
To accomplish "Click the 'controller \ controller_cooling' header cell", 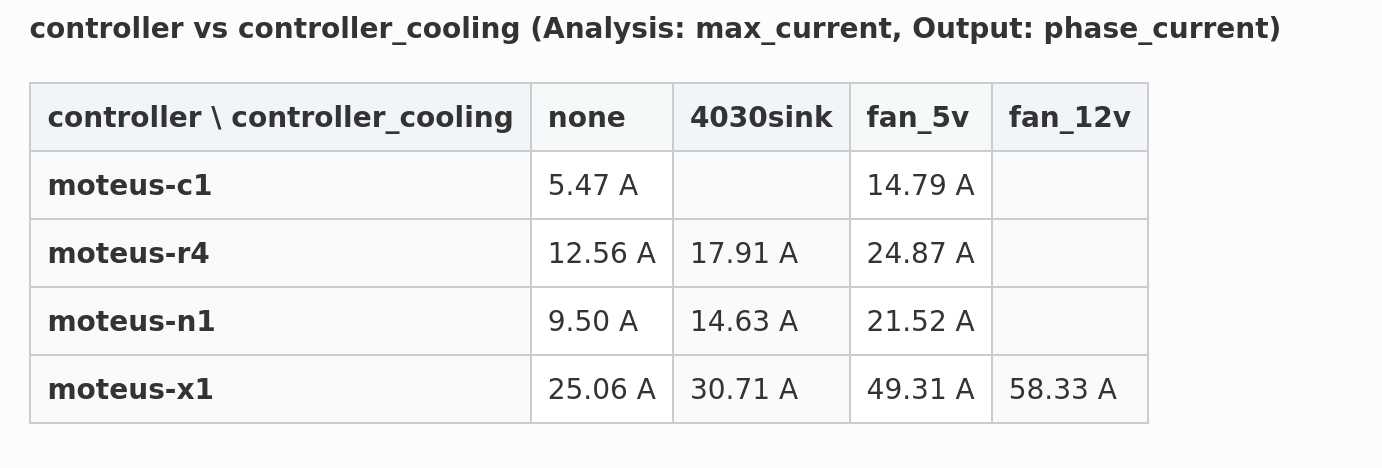I will tap(280, 118).
